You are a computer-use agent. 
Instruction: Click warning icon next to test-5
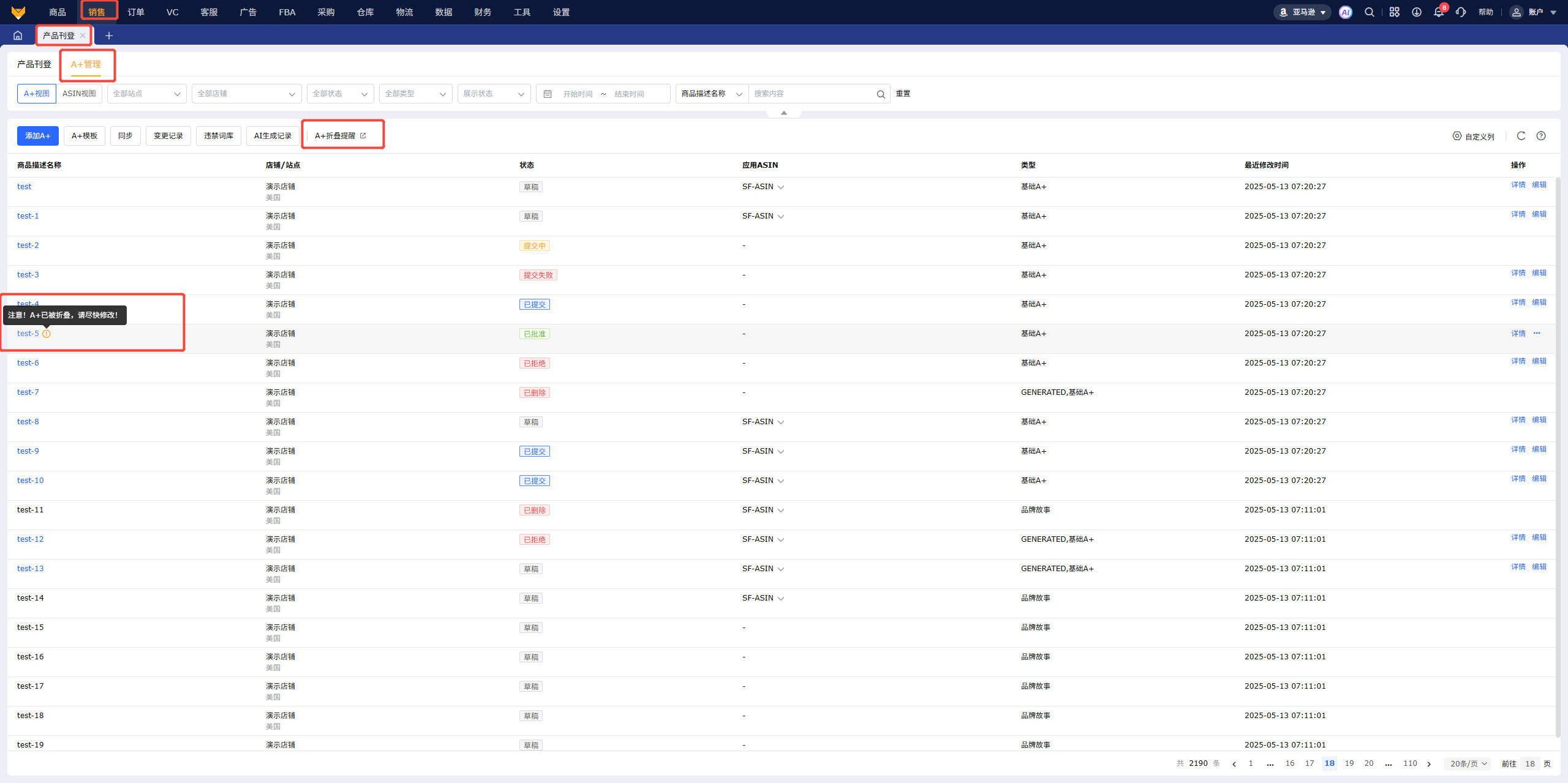(47, 334)
